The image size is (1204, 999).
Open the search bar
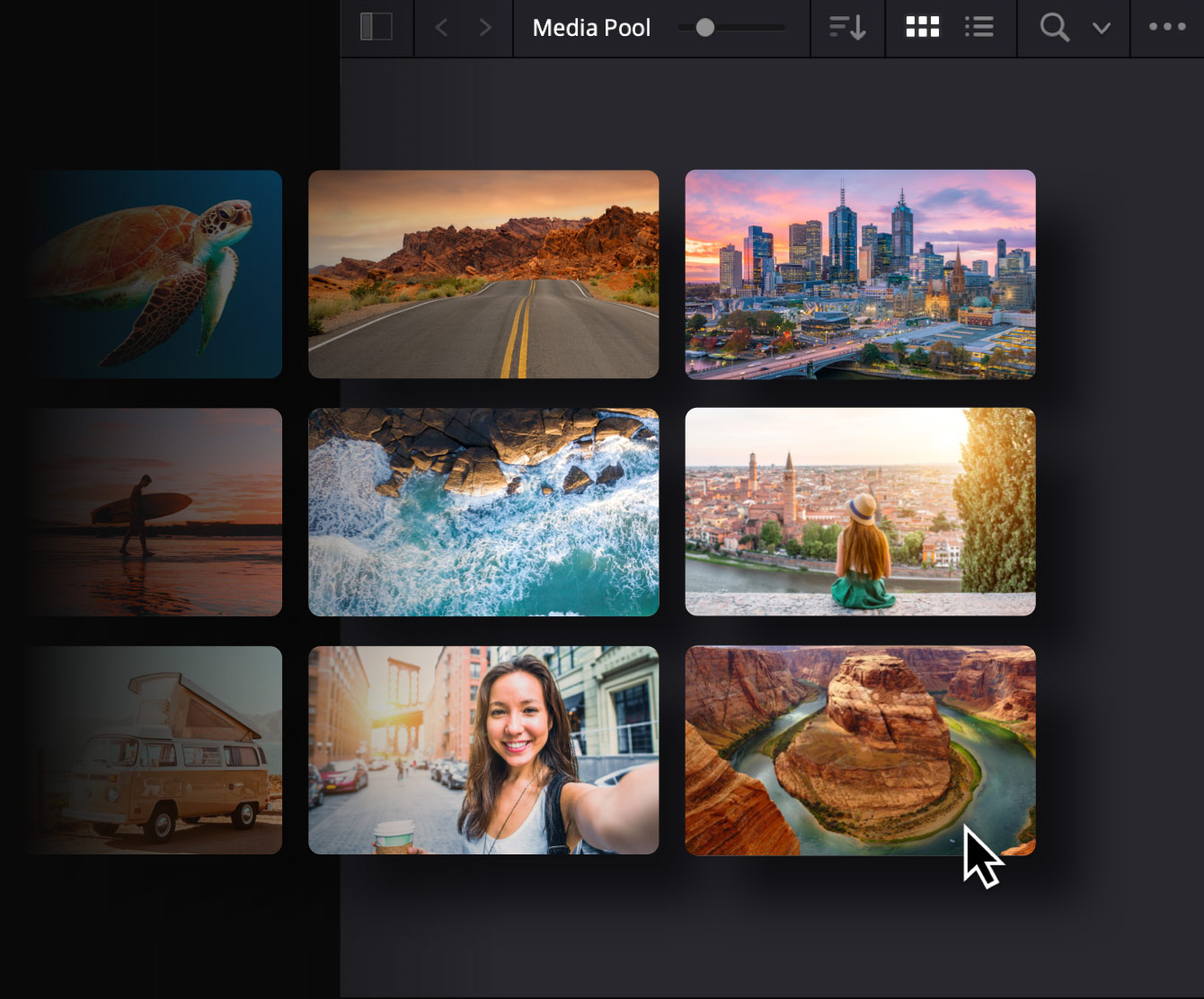(1053, 27)
